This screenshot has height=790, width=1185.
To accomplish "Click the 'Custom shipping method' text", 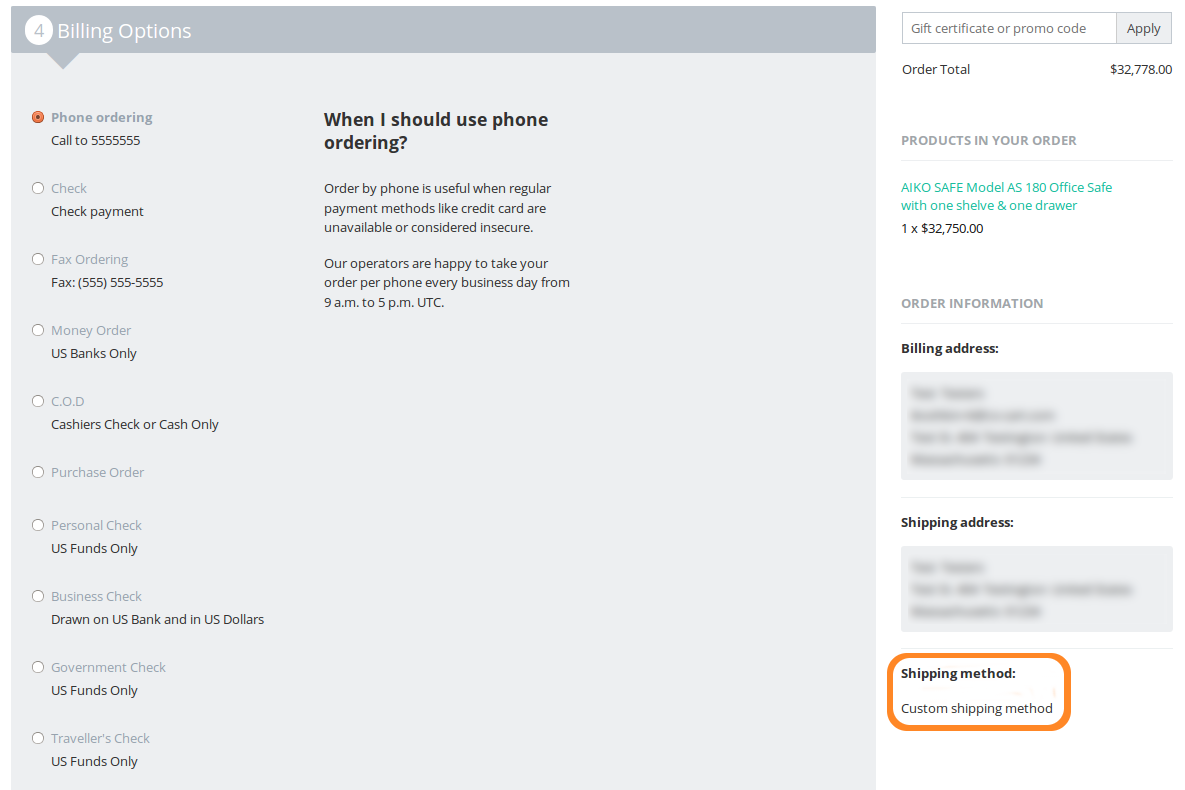I will coord(976,708).
